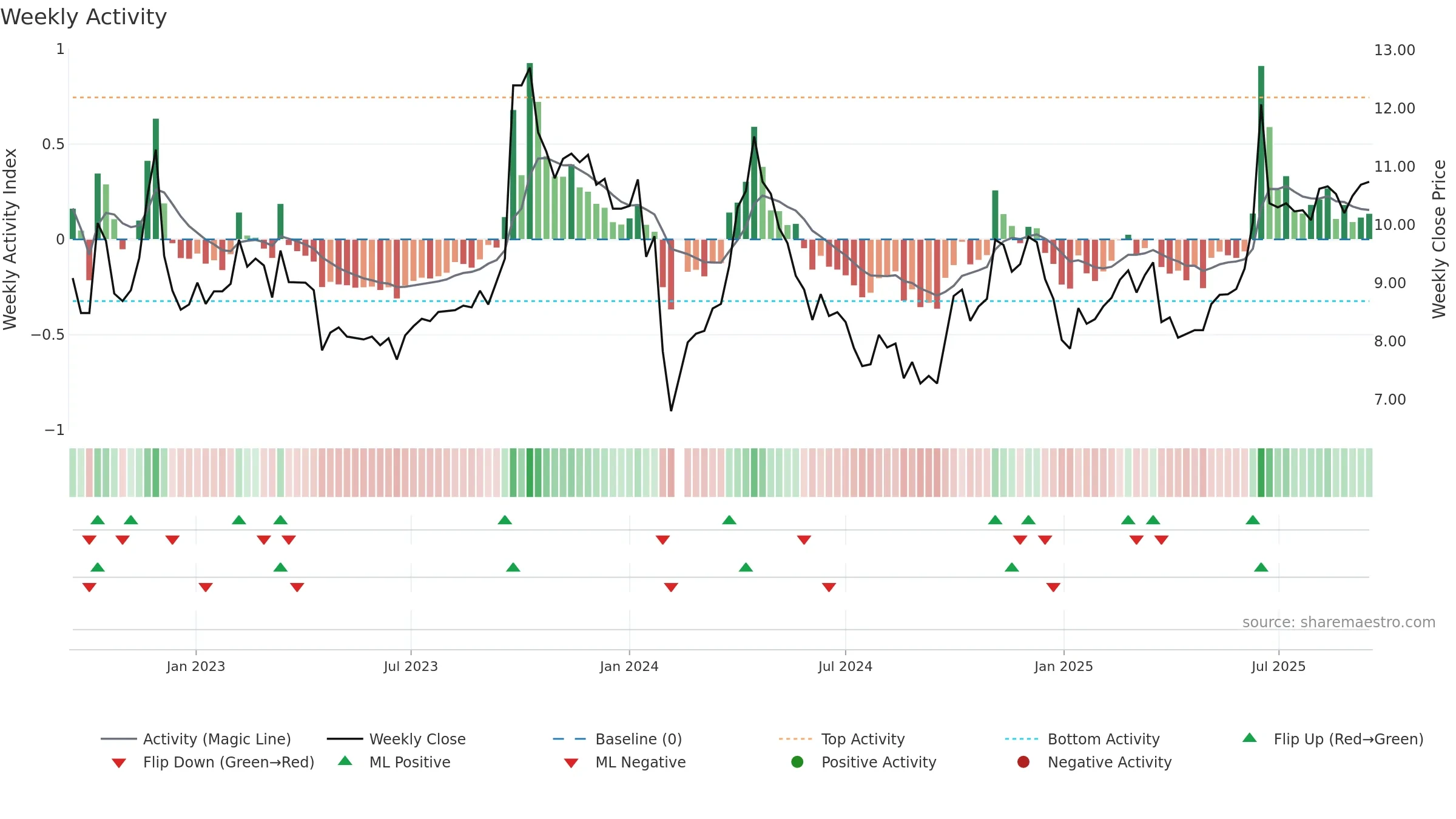
Task: Click the Weekly Close Price axis title
Action: [x=1439, y=239]
